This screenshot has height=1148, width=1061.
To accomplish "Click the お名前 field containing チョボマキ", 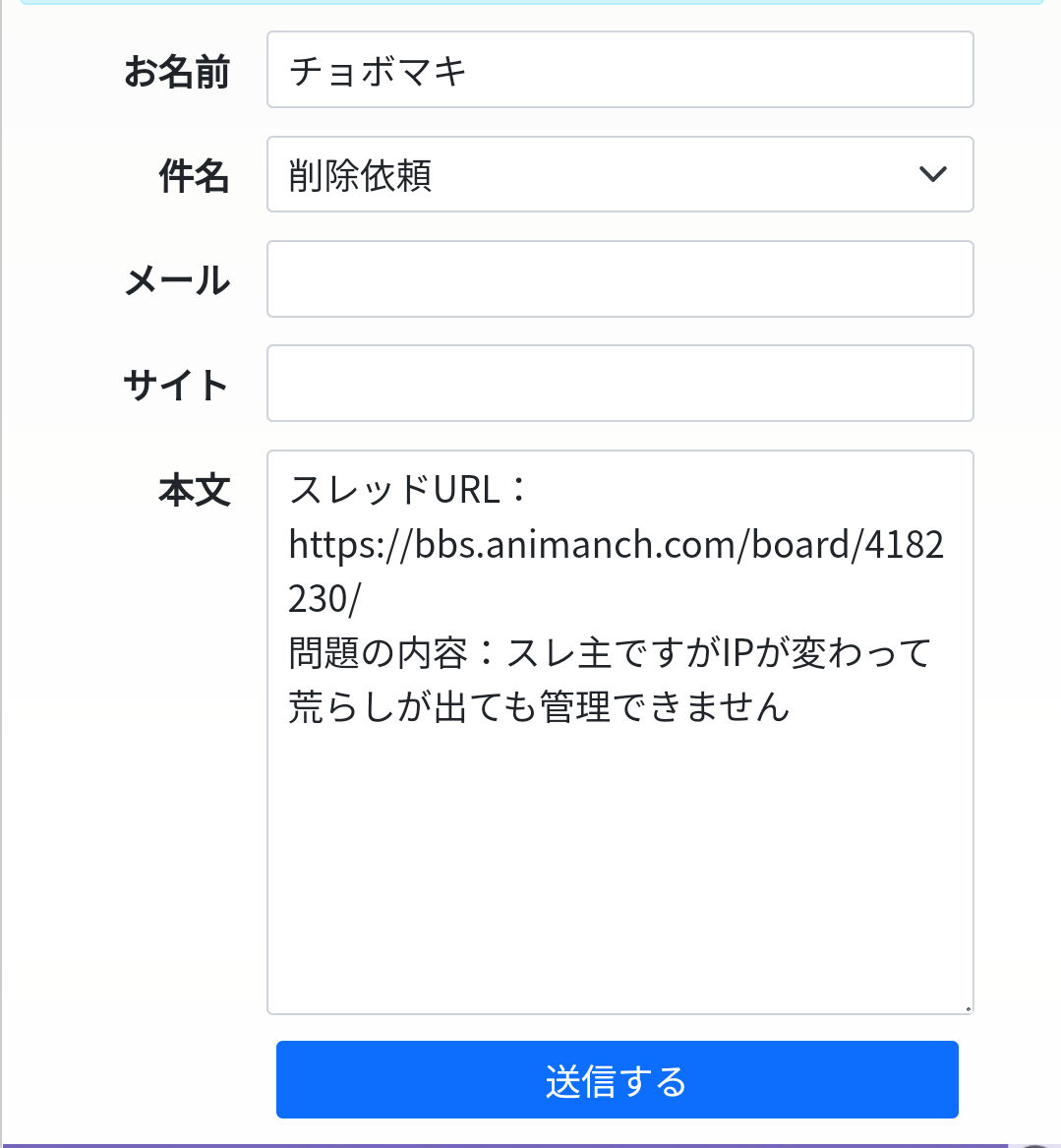I will click(619, 70).
